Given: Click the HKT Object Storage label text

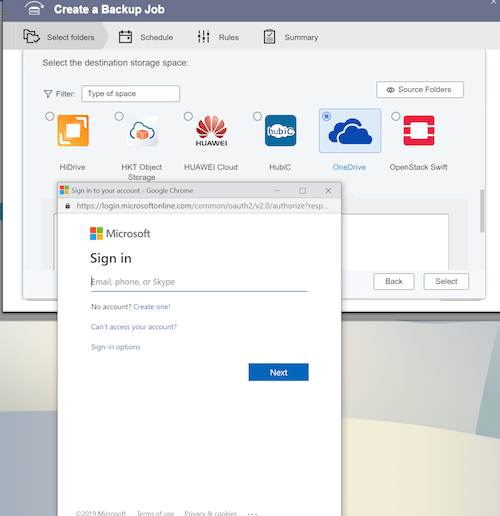Looking at the screenshot, I should 142,172.
